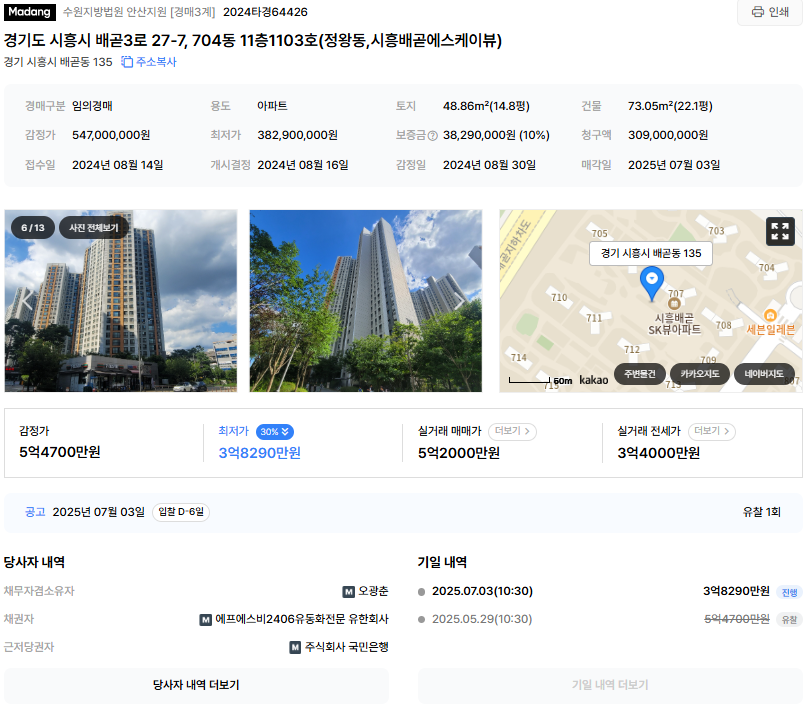Click the 2025.05.29(10:30) schedule entry

482,619
